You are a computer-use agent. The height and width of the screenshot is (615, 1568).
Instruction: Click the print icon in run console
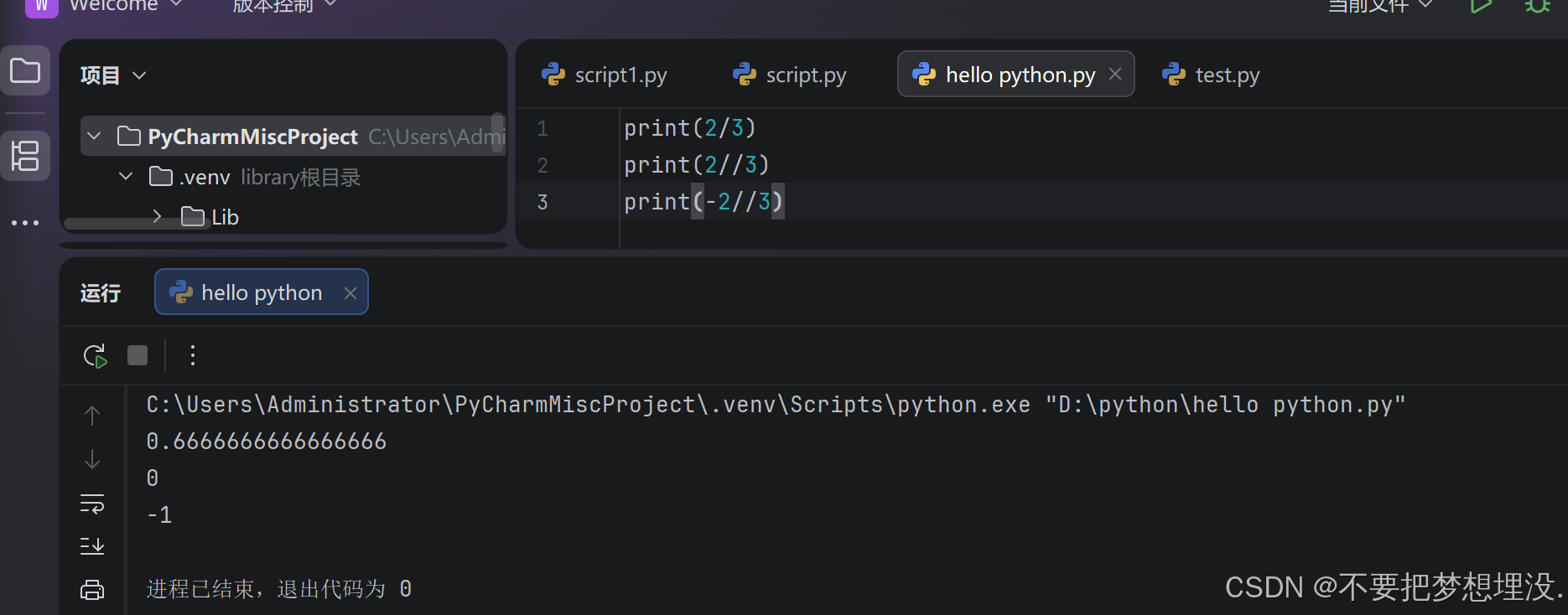tap(92, 590)
